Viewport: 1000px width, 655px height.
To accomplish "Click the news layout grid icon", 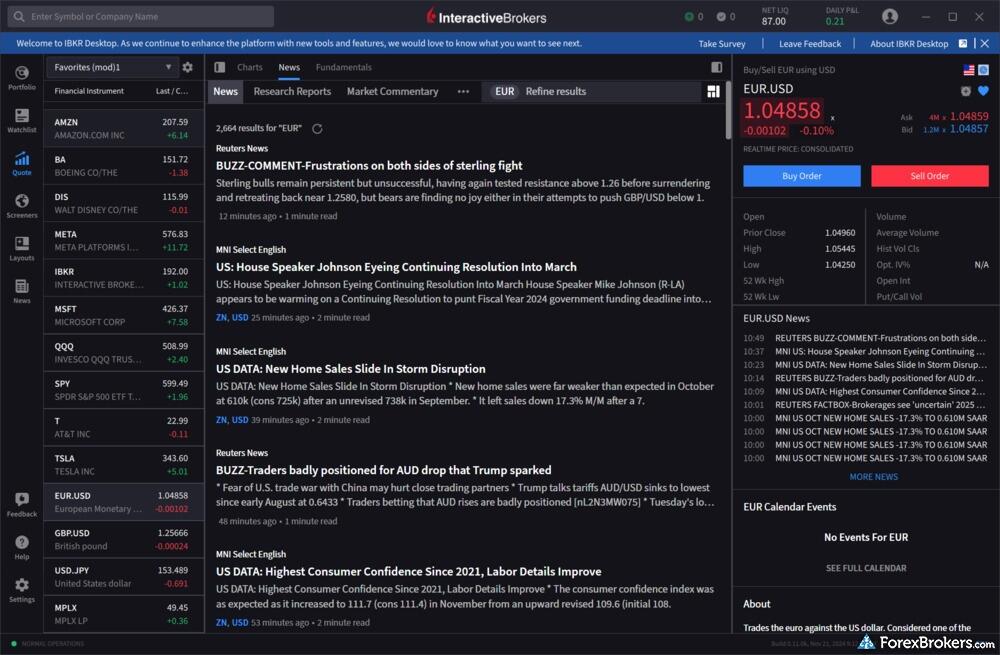I will (713, 91).
